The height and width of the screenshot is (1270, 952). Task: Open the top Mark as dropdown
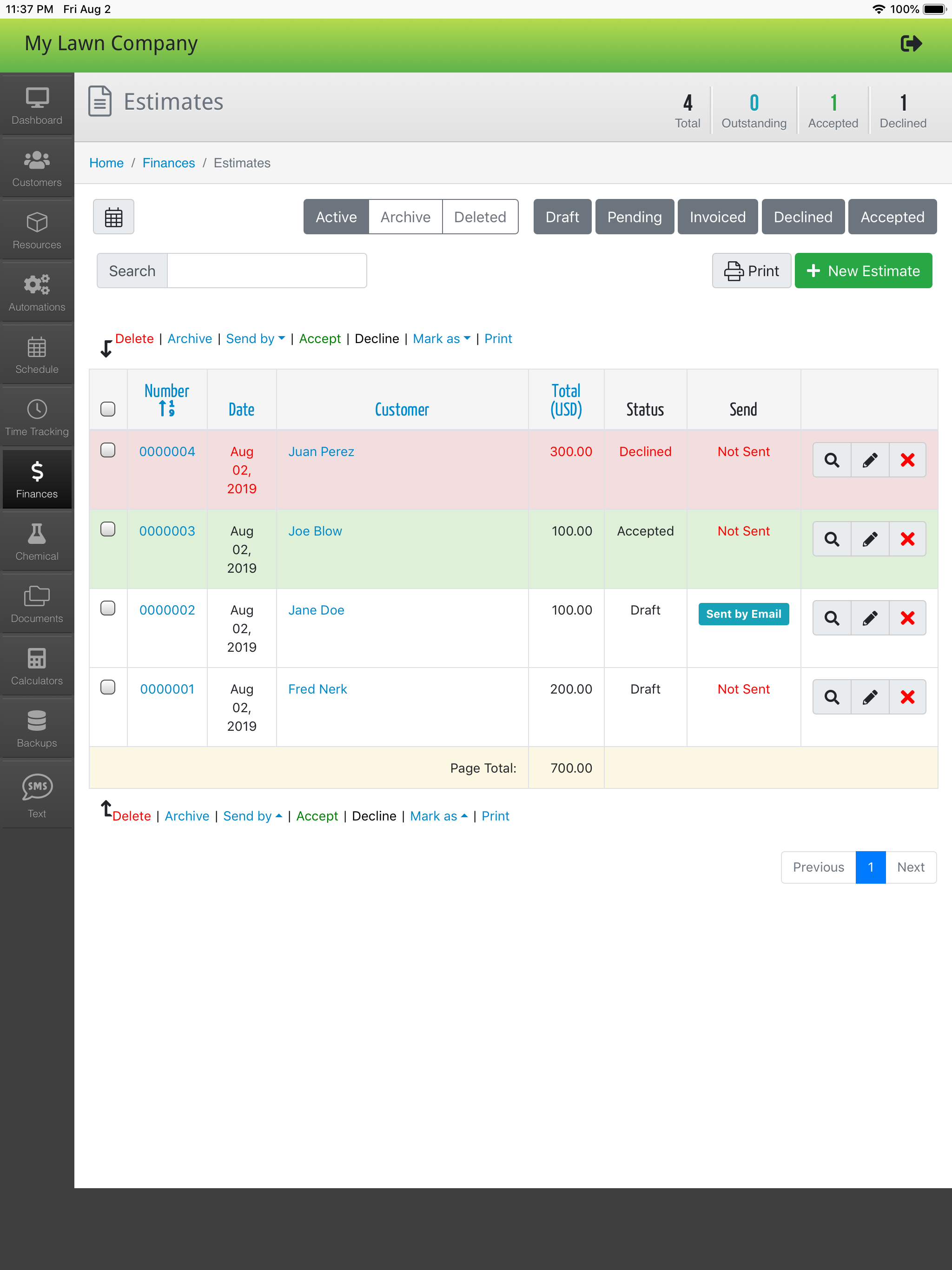[441, 339]
